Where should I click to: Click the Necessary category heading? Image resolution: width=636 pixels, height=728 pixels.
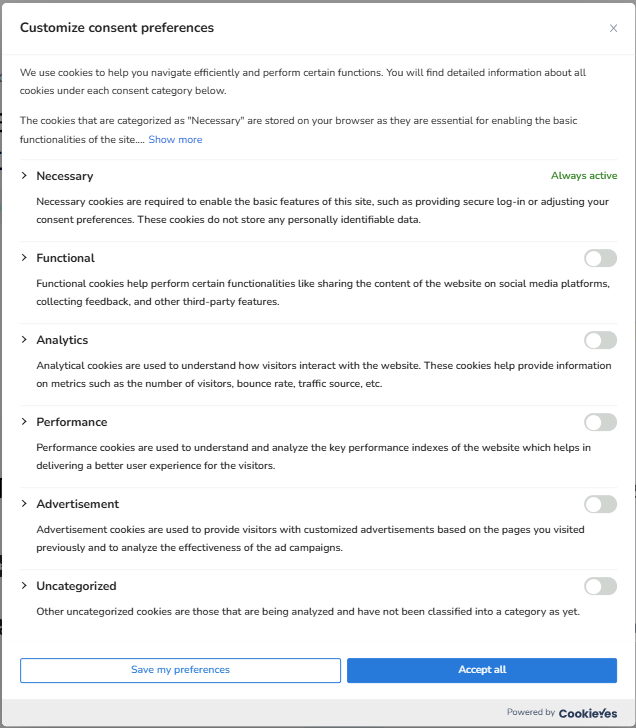point(65,176)
